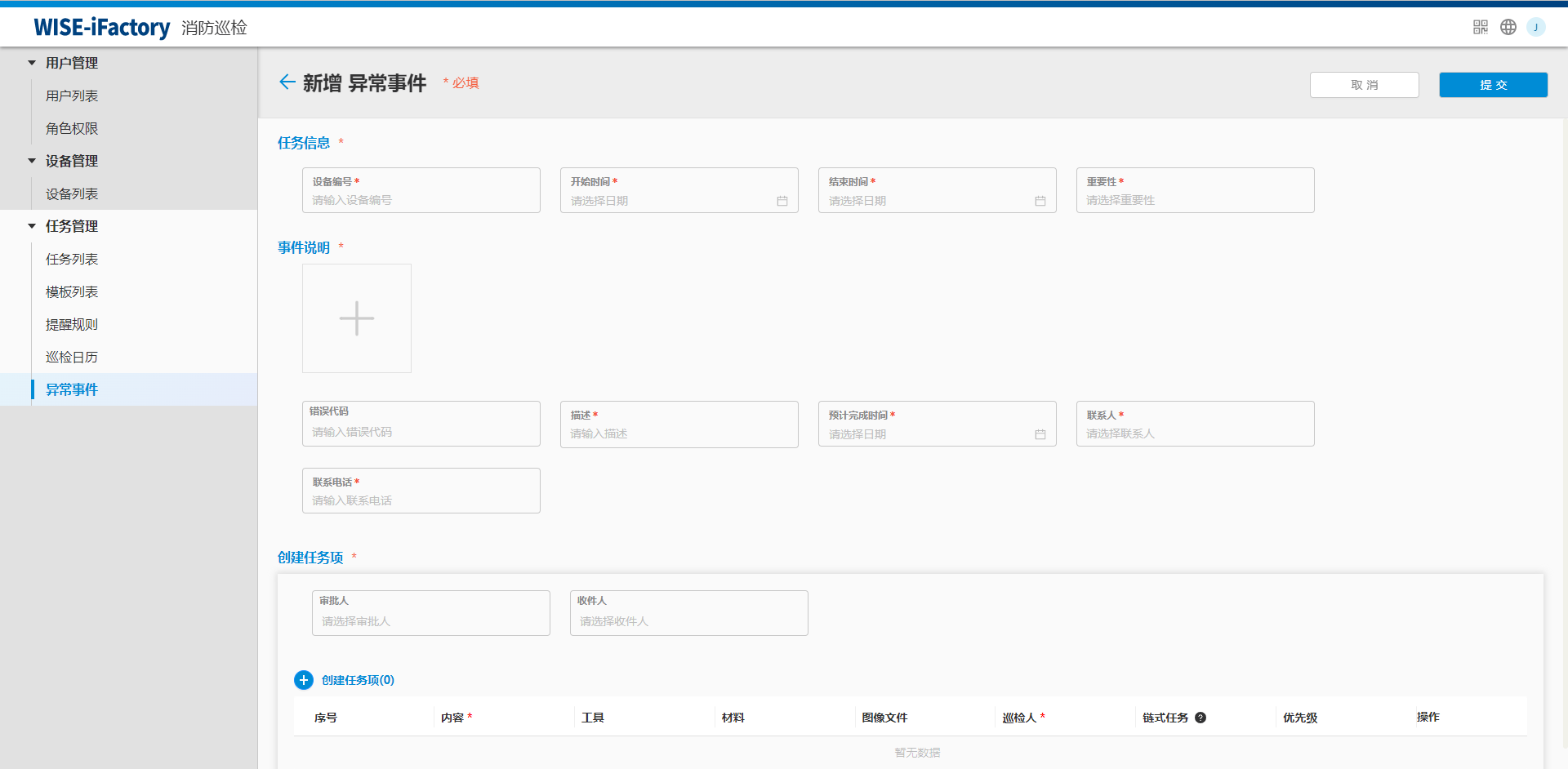Open 模板列表 from the sidebar
Image resolution: width=1568 pixels, height=769 pixels.
tap(72, 291)
